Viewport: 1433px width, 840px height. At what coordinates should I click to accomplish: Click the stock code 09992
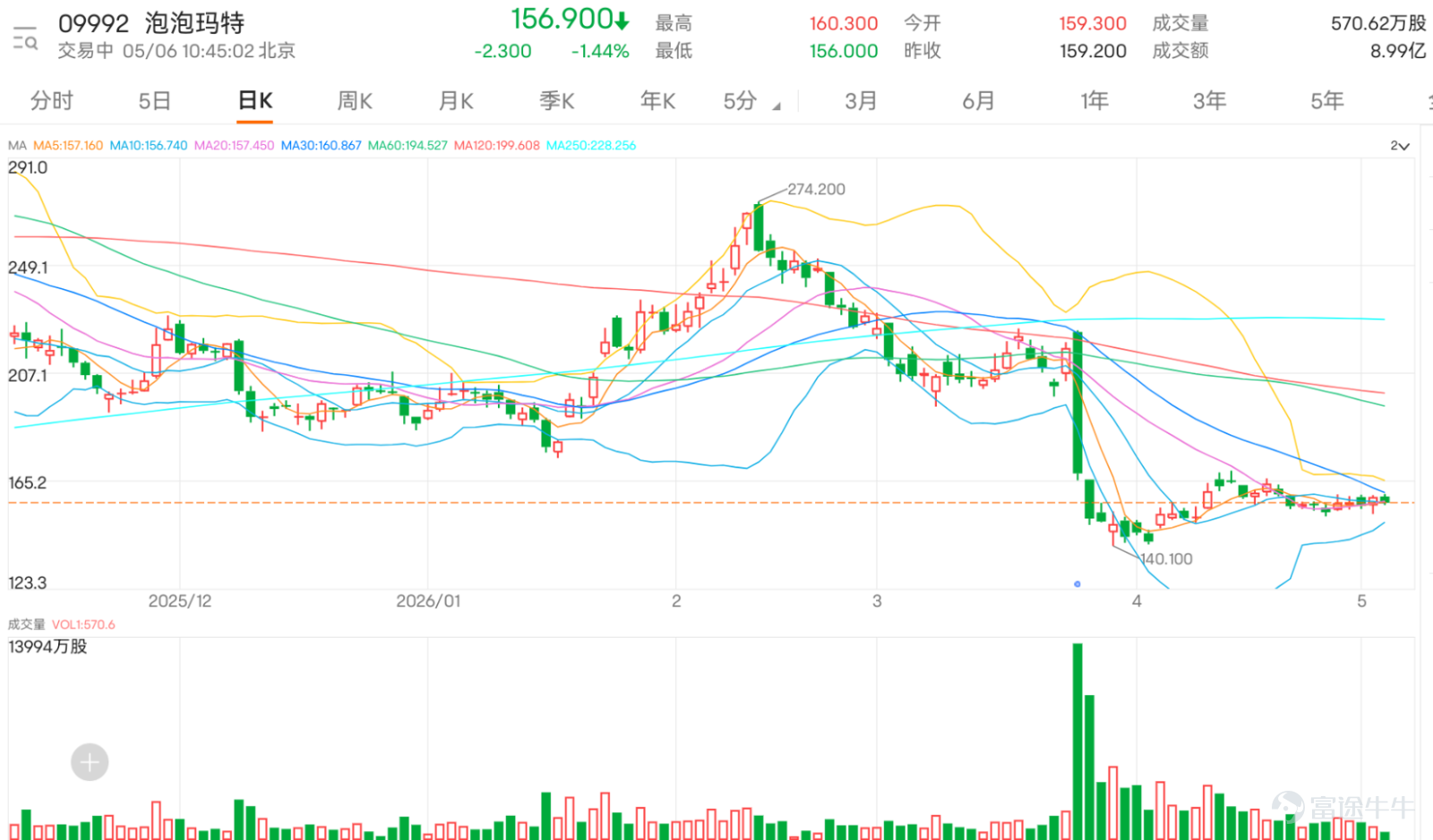94,23
